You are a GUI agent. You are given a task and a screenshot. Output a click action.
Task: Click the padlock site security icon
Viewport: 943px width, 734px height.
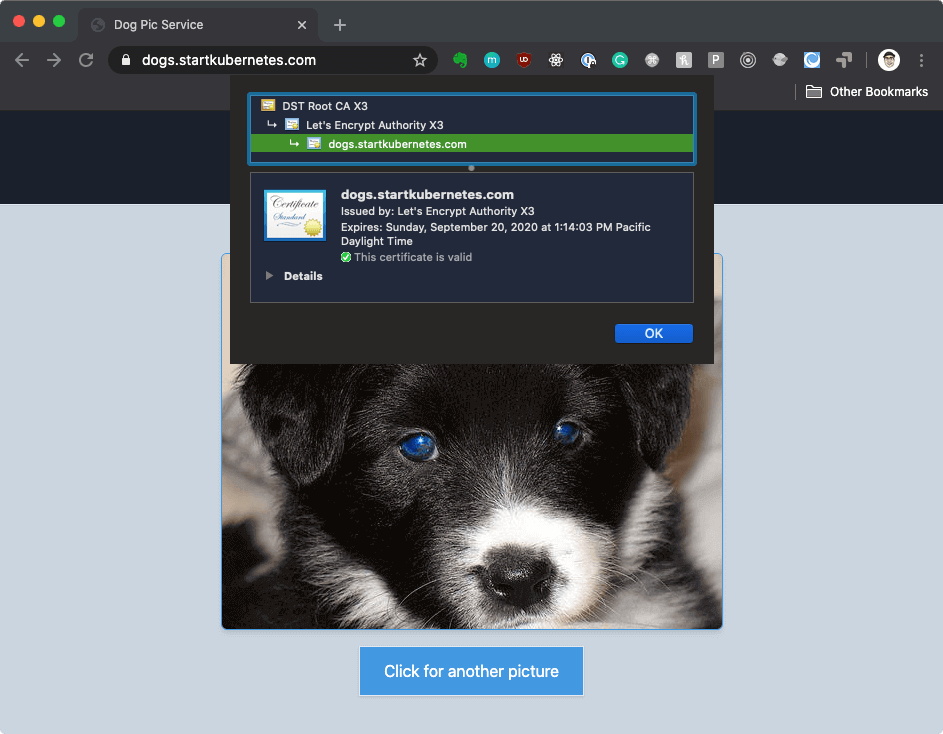[x=126, y=60]
